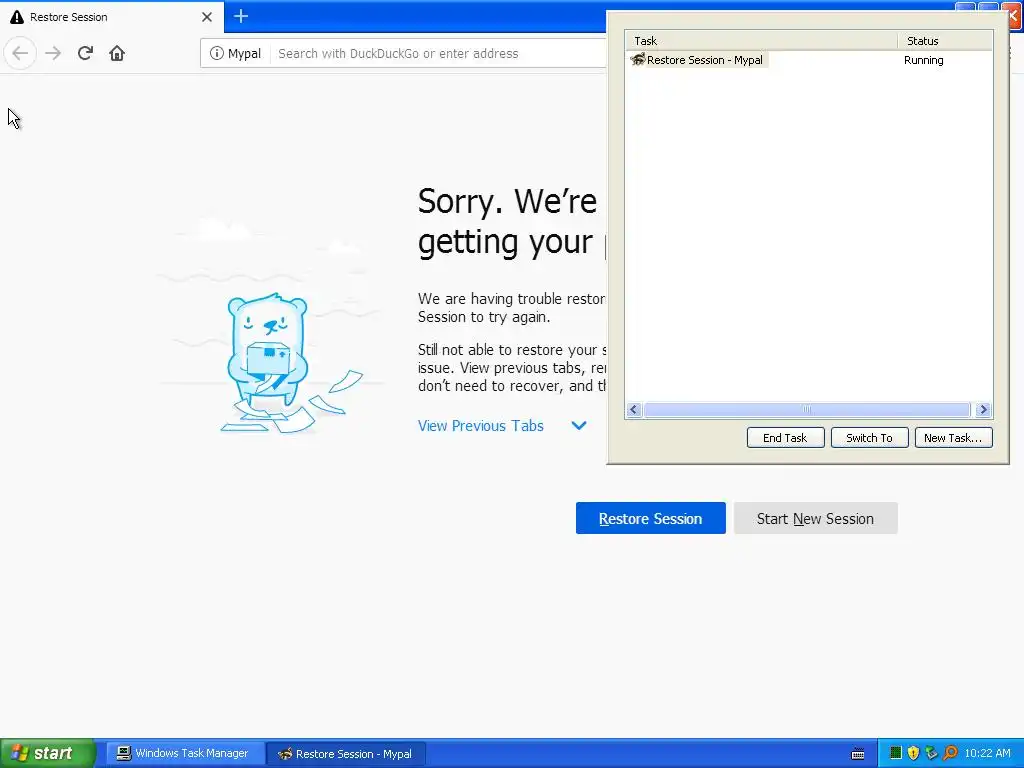Click the Safely Remove Hardware tray icon
Image resolution: width=1024 pixels, height=768 pixels.
931,753
